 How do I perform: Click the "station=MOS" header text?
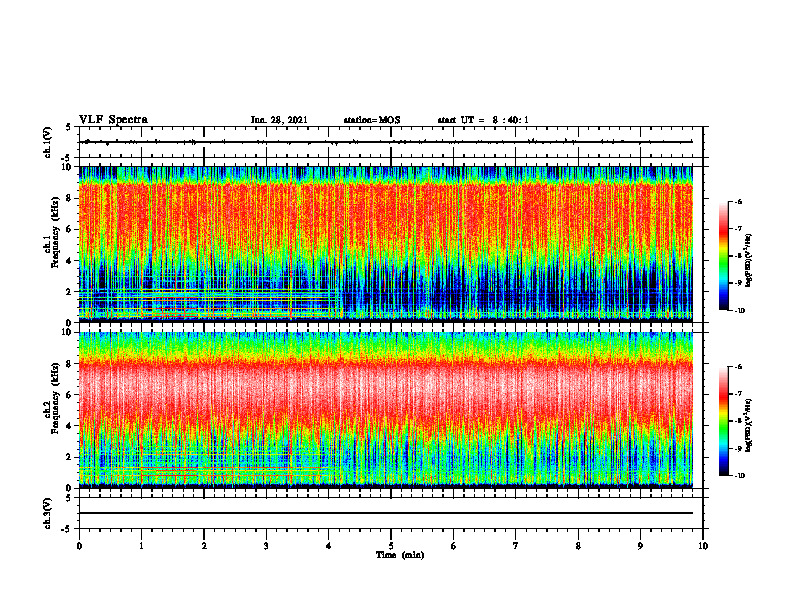pyautogui.click(x=372, y=120)
